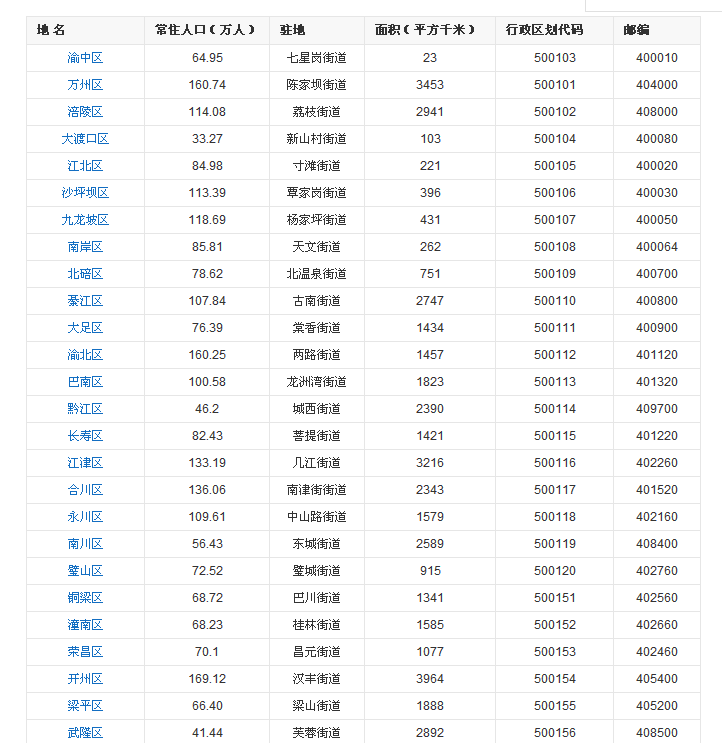Select the 龙洲湾街道 cell
This screenshot has height=743, width=722.
316,382
